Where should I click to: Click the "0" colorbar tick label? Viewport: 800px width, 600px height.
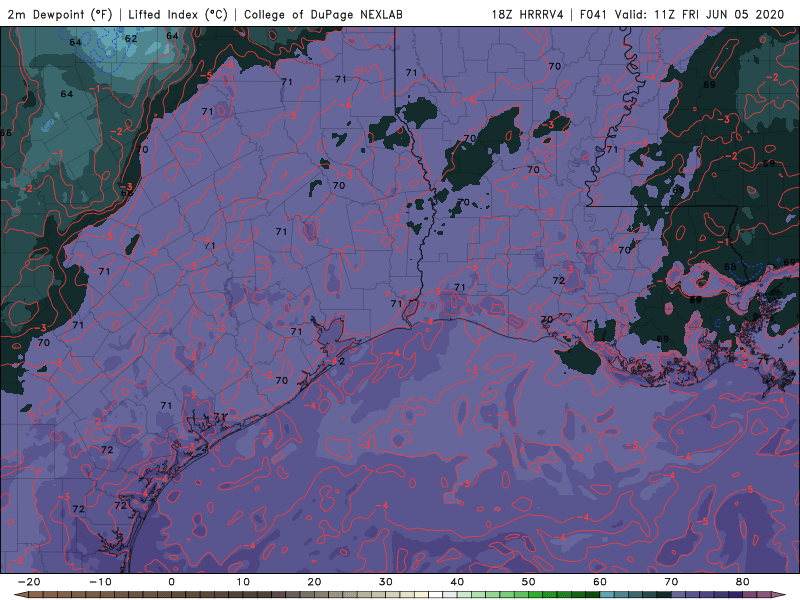171,582
